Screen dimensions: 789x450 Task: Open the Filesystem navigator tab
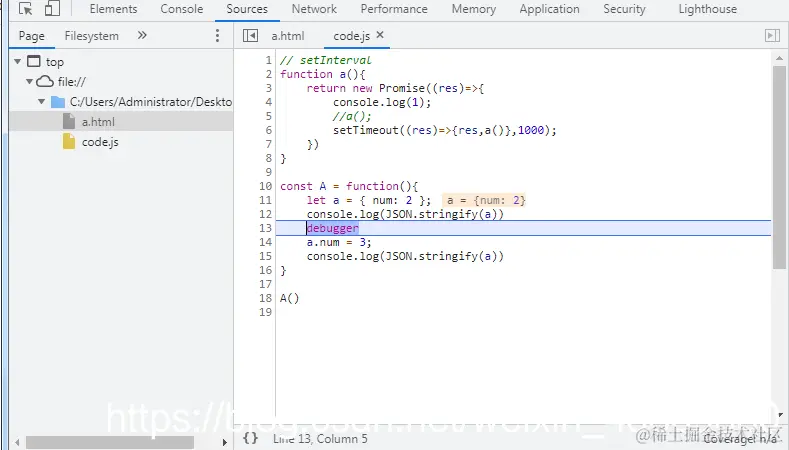[92, 36]
